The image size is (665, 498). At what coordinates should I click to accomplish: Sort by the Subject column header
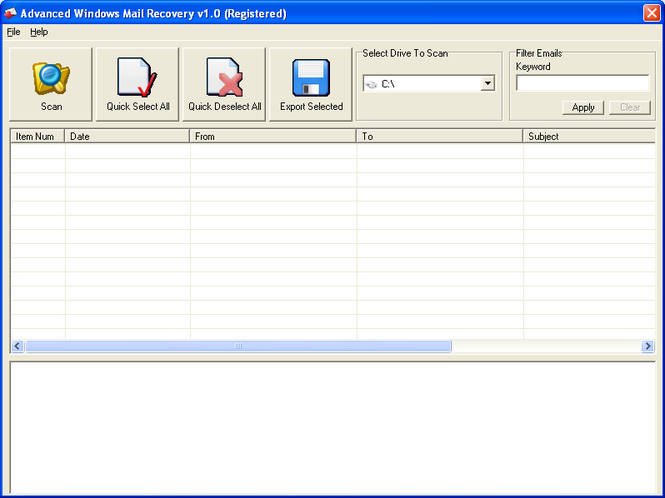(589, 136)
